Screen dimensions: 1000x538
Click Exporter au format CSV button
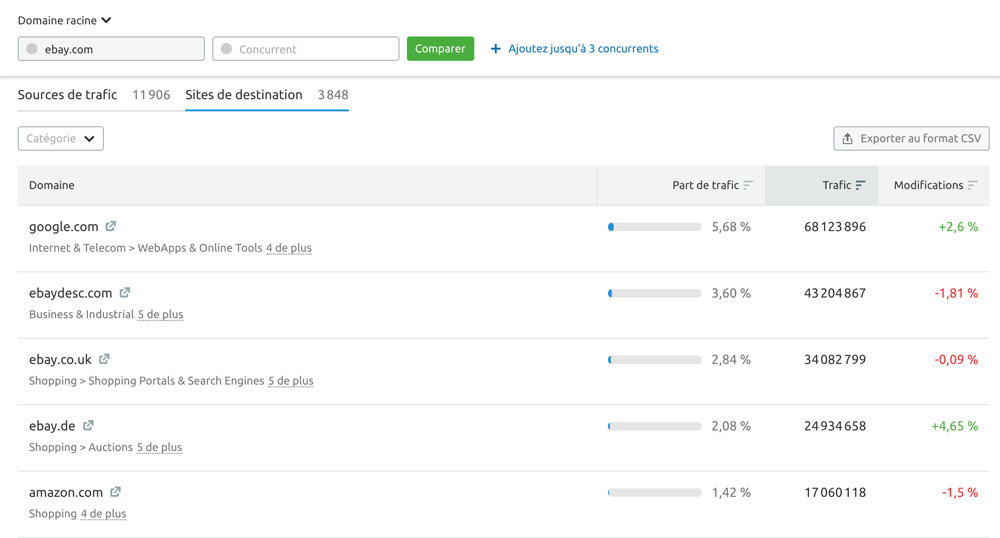(911, 138)
